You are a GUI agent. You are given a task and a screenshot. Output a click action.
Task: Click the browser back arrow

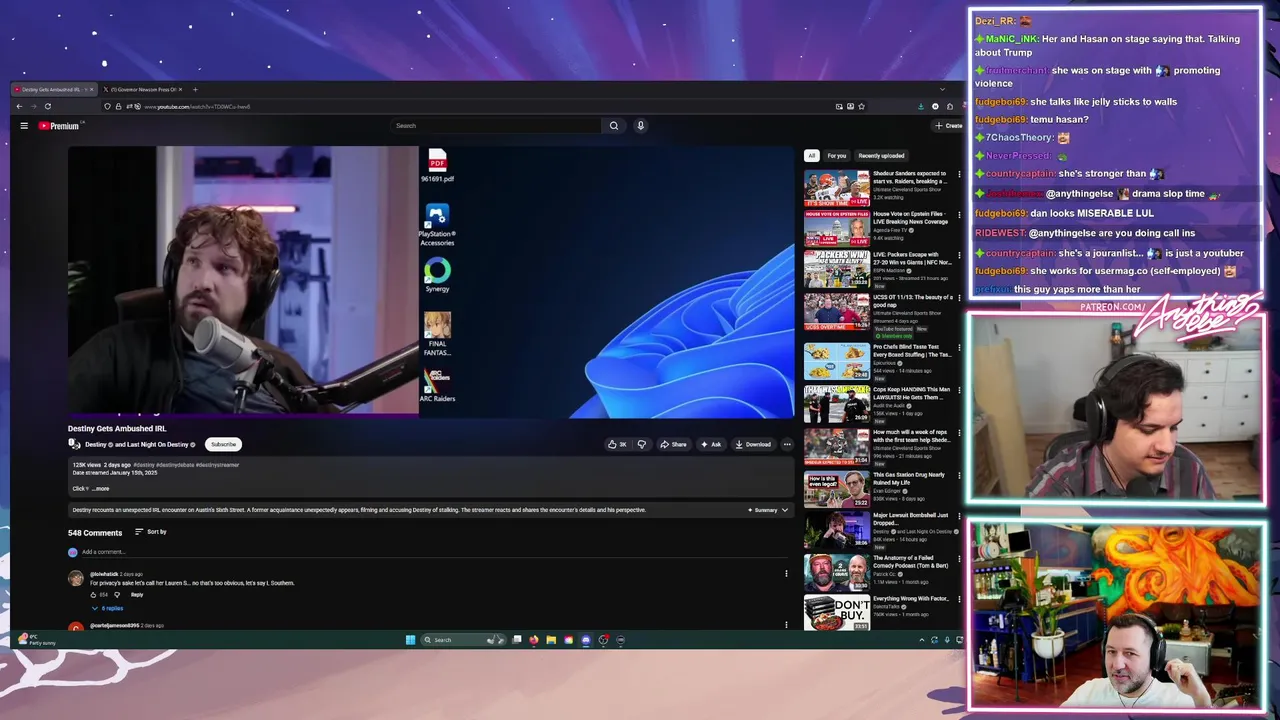point(18,106)
